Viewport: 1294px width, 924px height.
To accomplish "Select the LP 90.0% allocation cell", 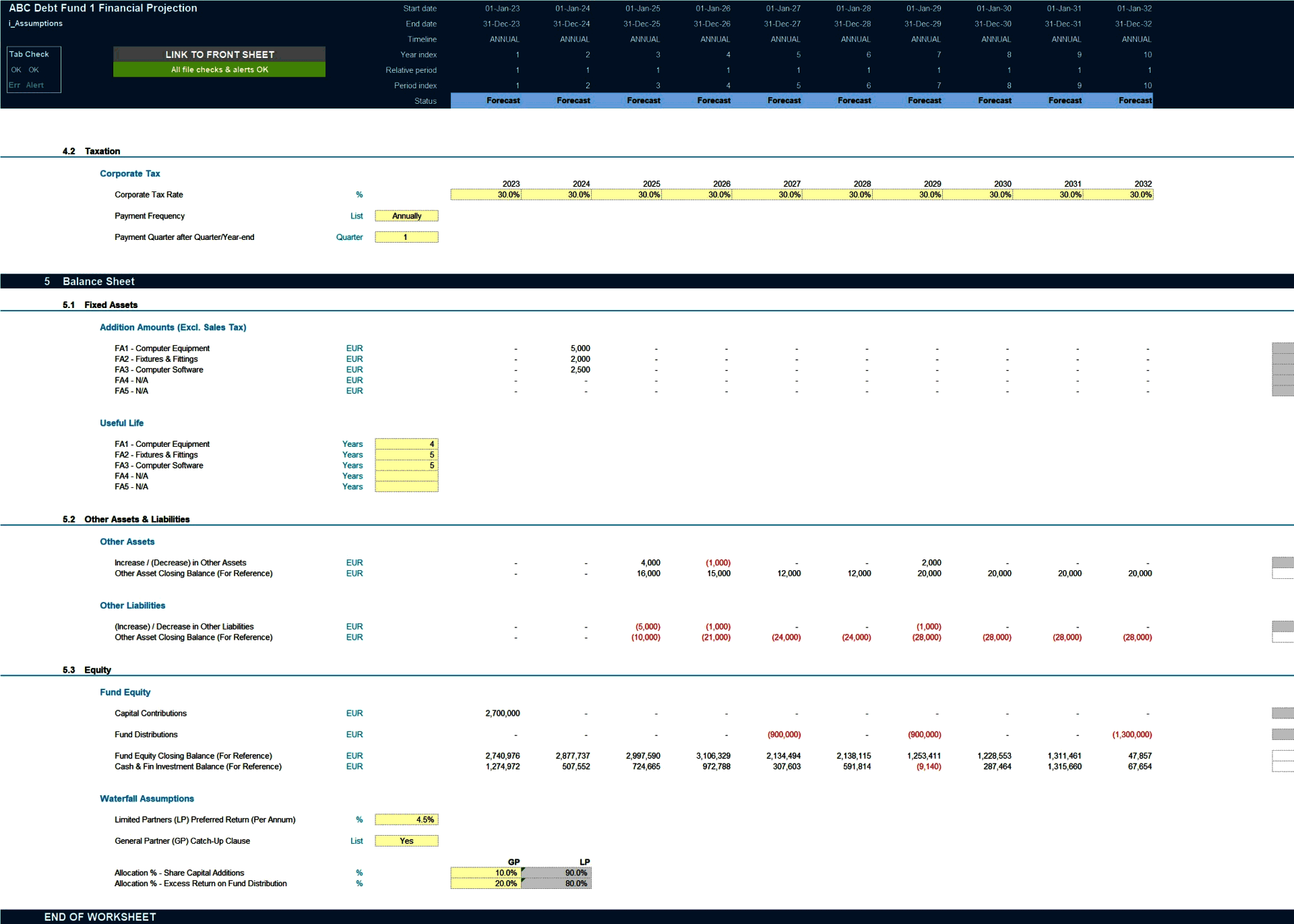I will [x=558, y=872].
